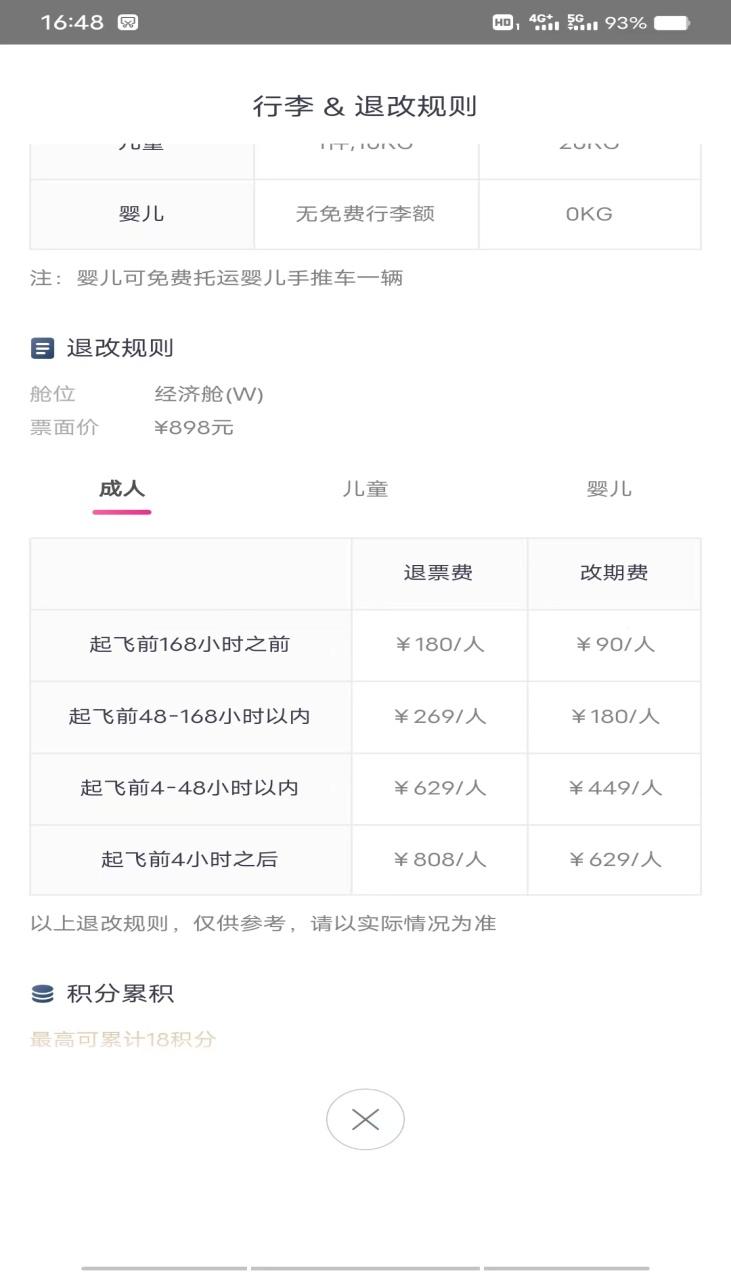The width and height of the screenshot is (731, 1272).
Task: Tap the 最高可累计18积分 points text
Action: 123,1039
